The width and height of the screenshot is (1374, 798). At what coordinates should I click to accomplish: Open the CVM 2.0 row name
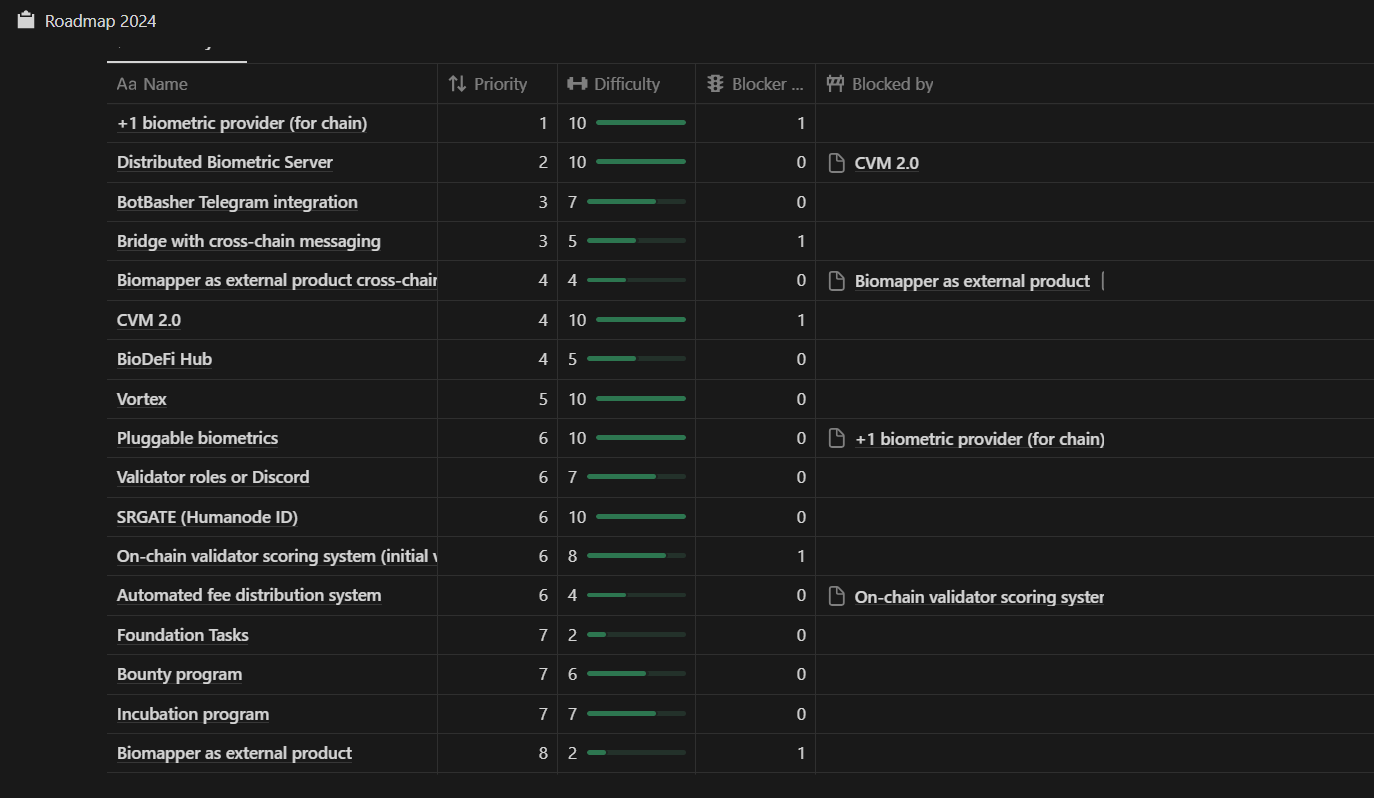(149, 320)
